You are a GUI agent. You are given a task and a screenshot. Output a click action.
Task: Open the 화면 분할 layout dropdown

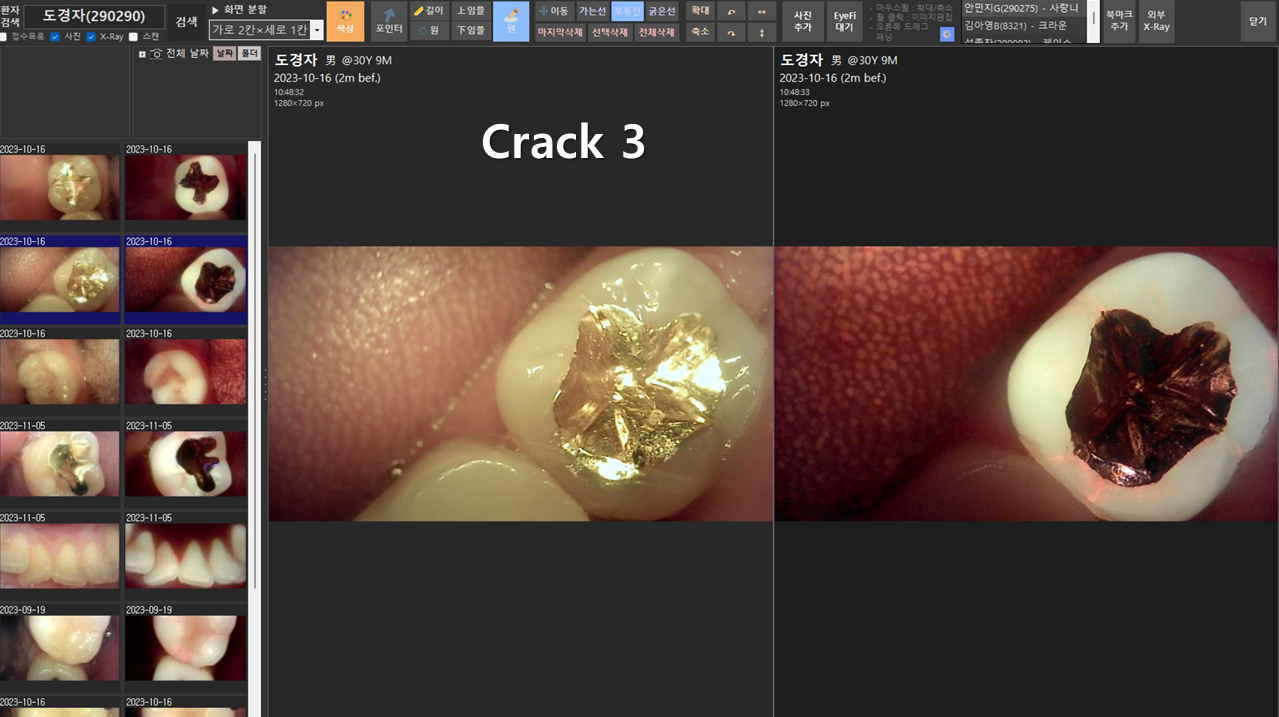point(266,30)
